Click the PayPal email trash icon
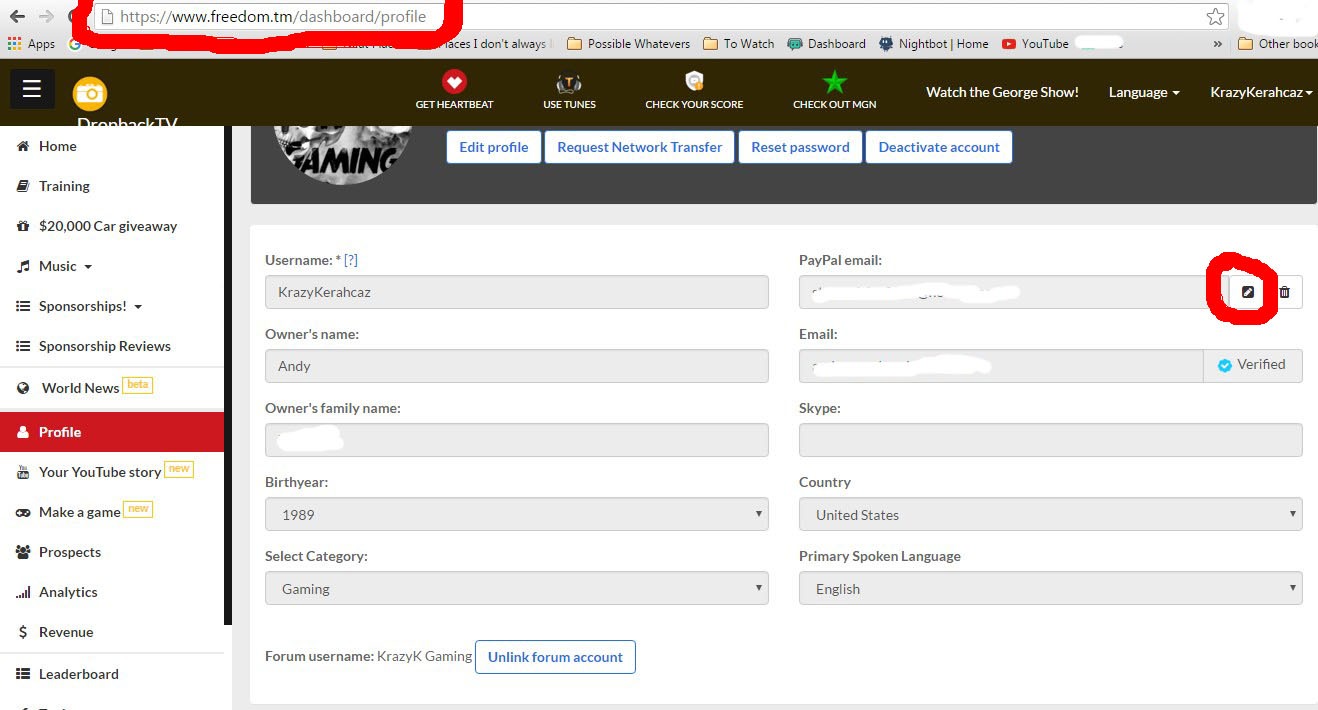 [x=1285, y=292]
